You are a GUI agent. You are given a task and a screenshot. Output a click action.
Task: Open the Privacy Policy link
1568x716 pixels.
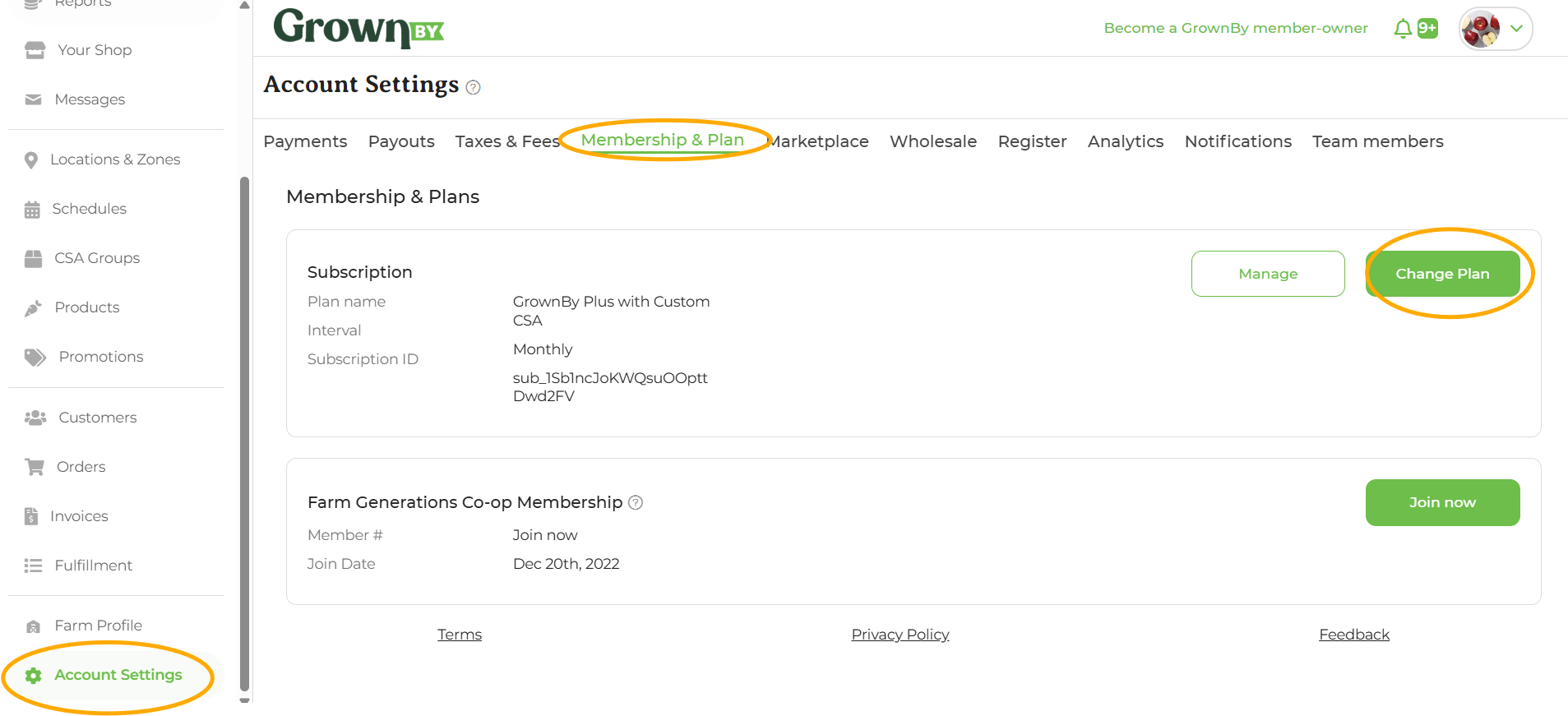pos(900,635)
